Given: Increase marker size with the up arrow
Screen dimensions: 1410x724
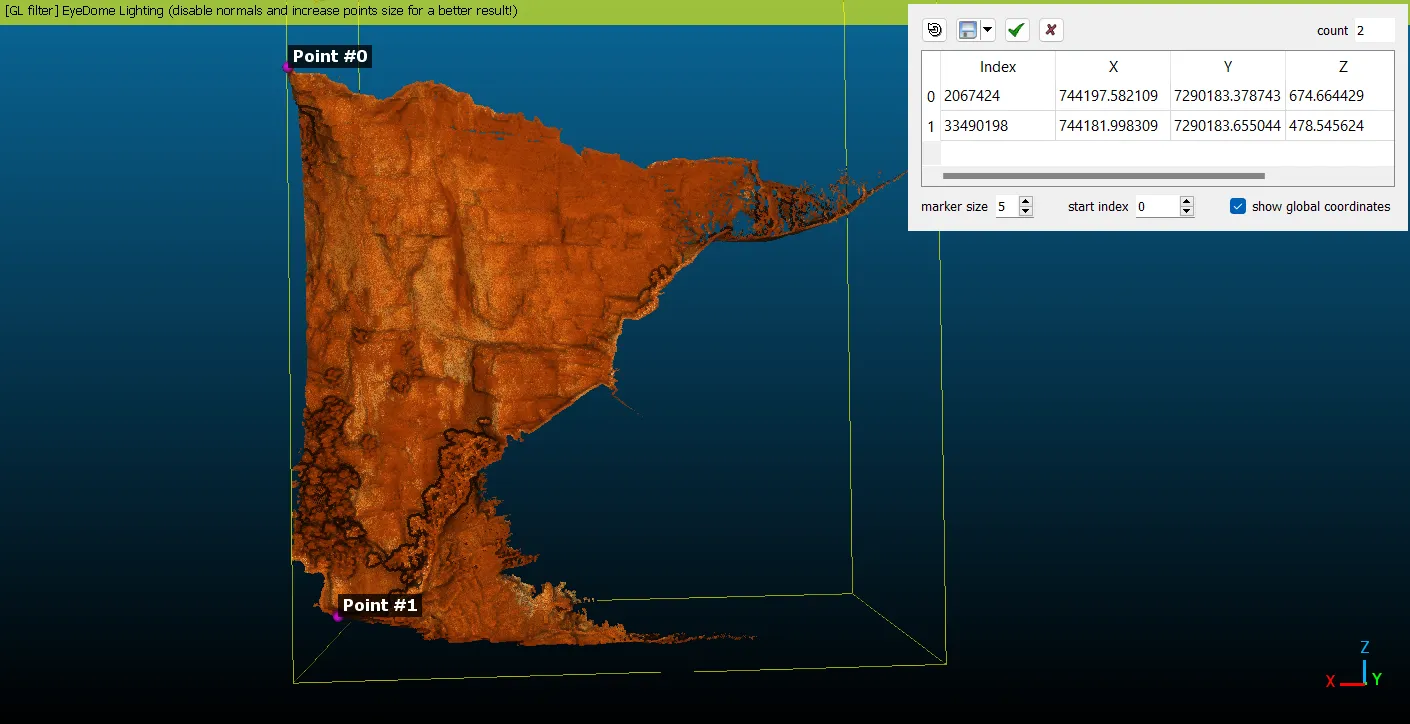Looking at the screenshot, I should [x=1025, y=201].
